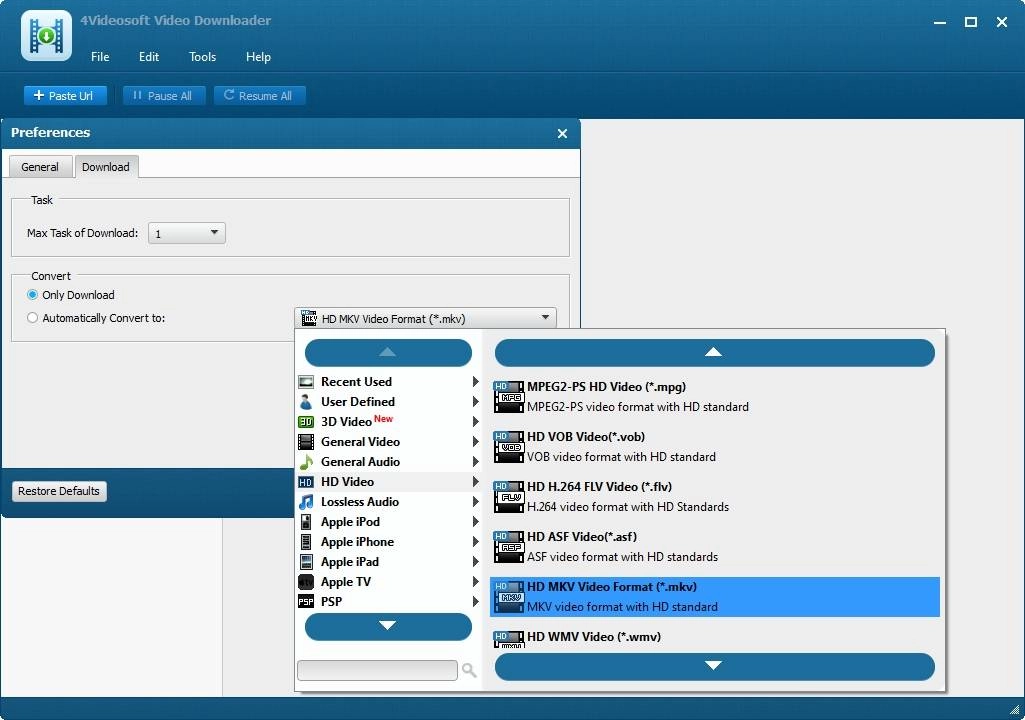
Task: Choose the Apple iPad category label
Action: [x=350, y=562]
